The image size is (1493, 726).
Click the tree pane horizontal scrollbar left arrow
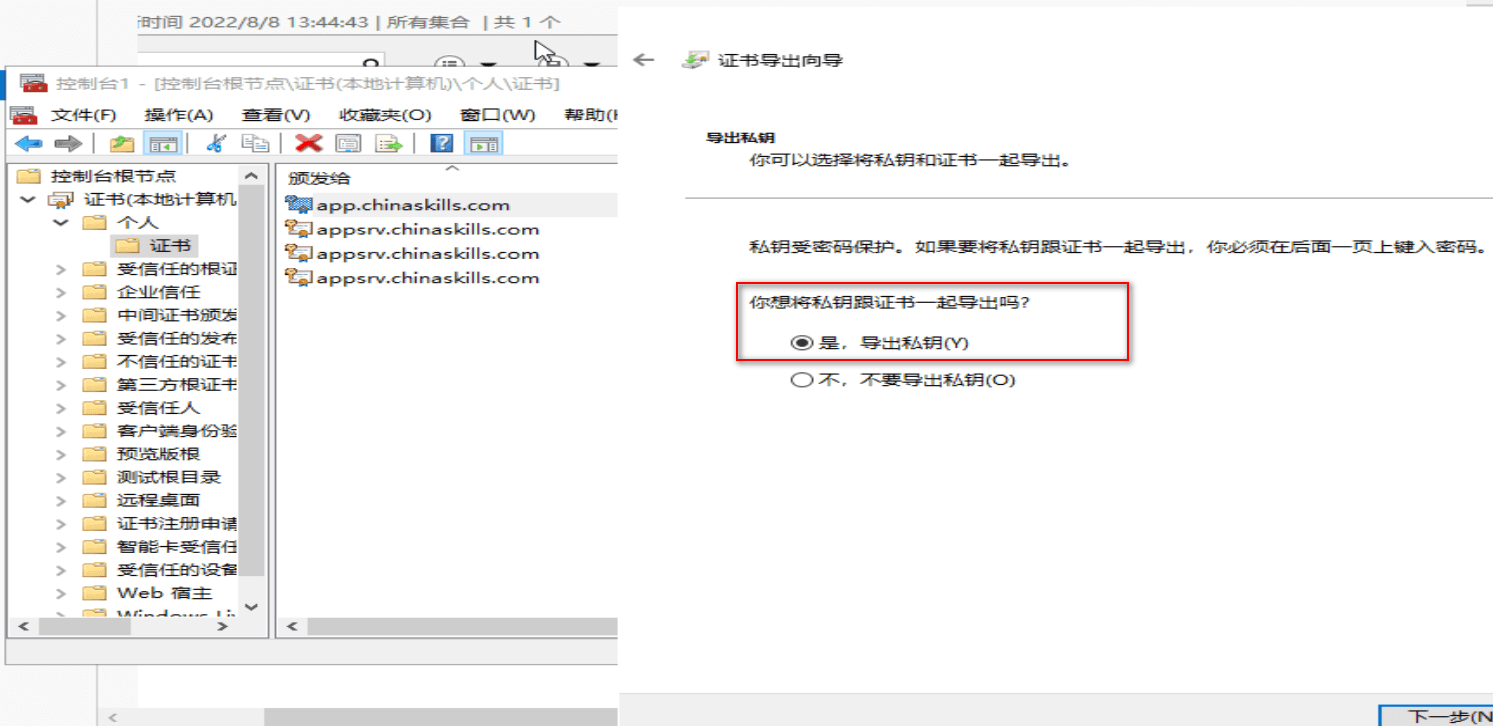tap(24, 627)
